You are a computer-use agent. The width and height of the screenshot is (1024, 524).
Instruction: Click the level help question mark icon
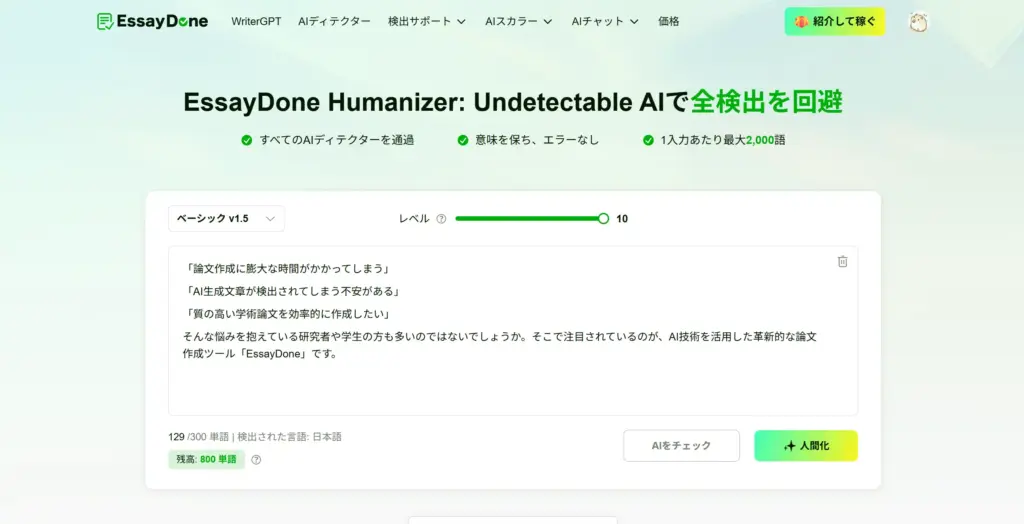point(441,219)
